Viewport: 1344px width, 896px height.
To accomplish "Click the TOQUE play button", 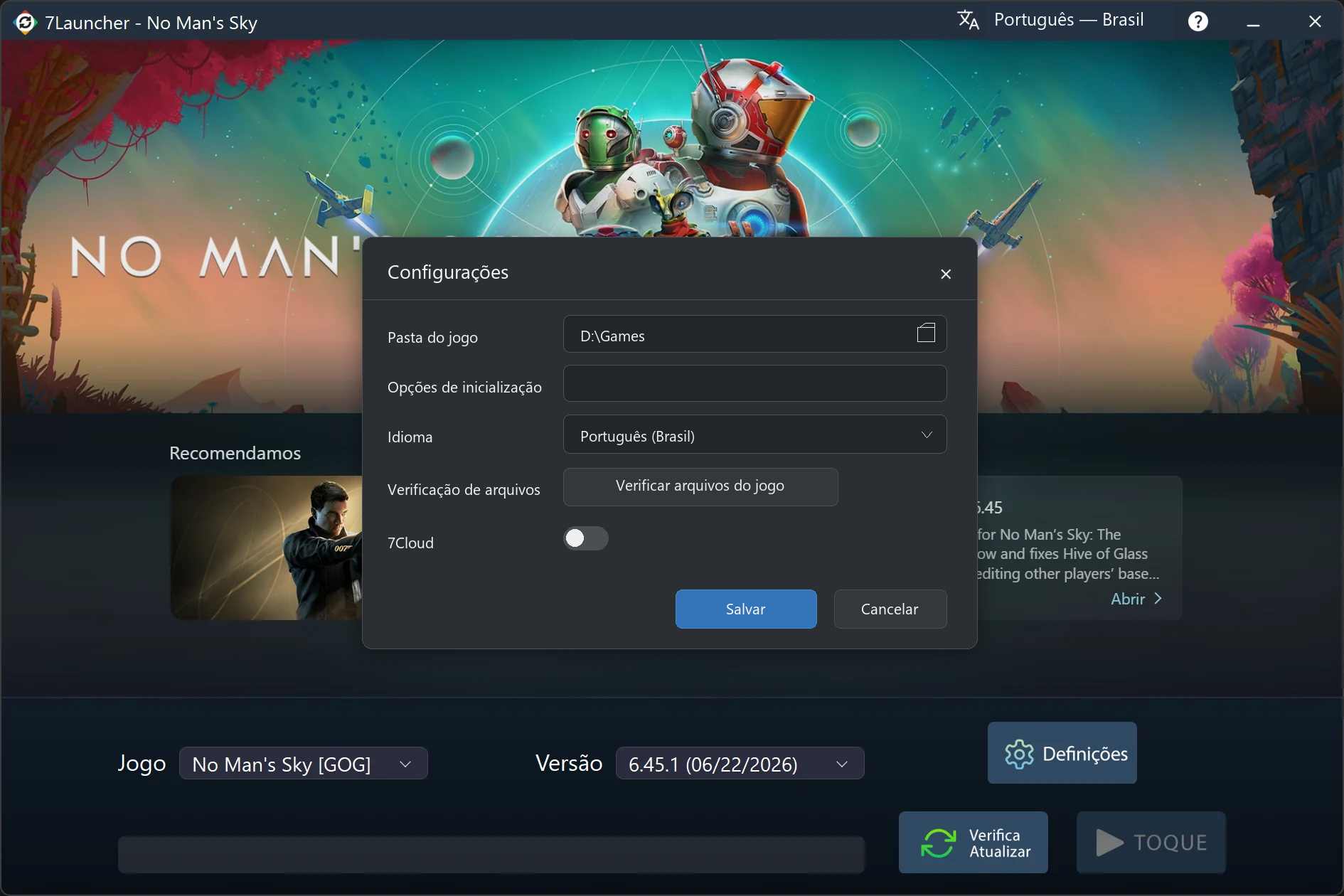I will tap(1151, 843).
